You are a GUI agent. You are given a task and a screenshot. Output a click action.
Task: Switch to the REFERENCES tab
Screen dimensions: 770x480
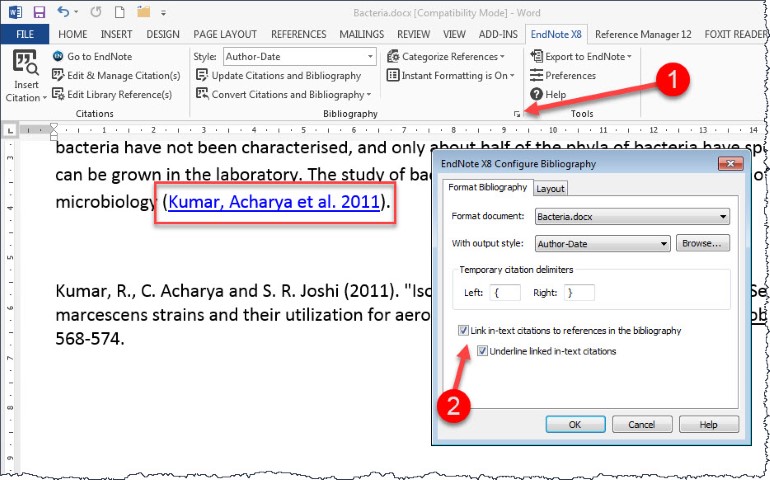pyautogui.click(x=299, y=34)
